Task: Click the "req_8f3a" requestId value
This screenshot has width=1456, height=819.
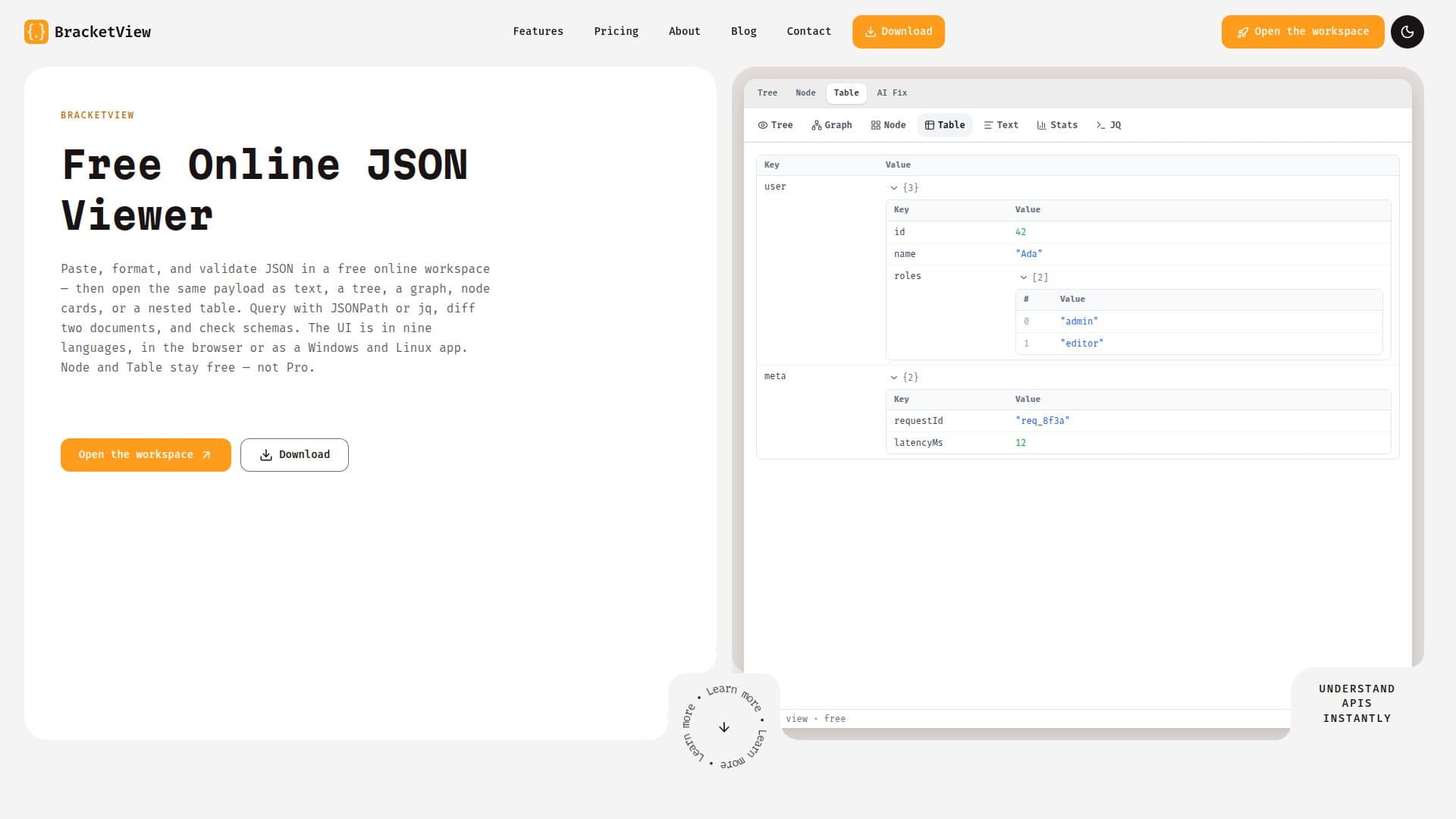Action: click(1042, 421)
